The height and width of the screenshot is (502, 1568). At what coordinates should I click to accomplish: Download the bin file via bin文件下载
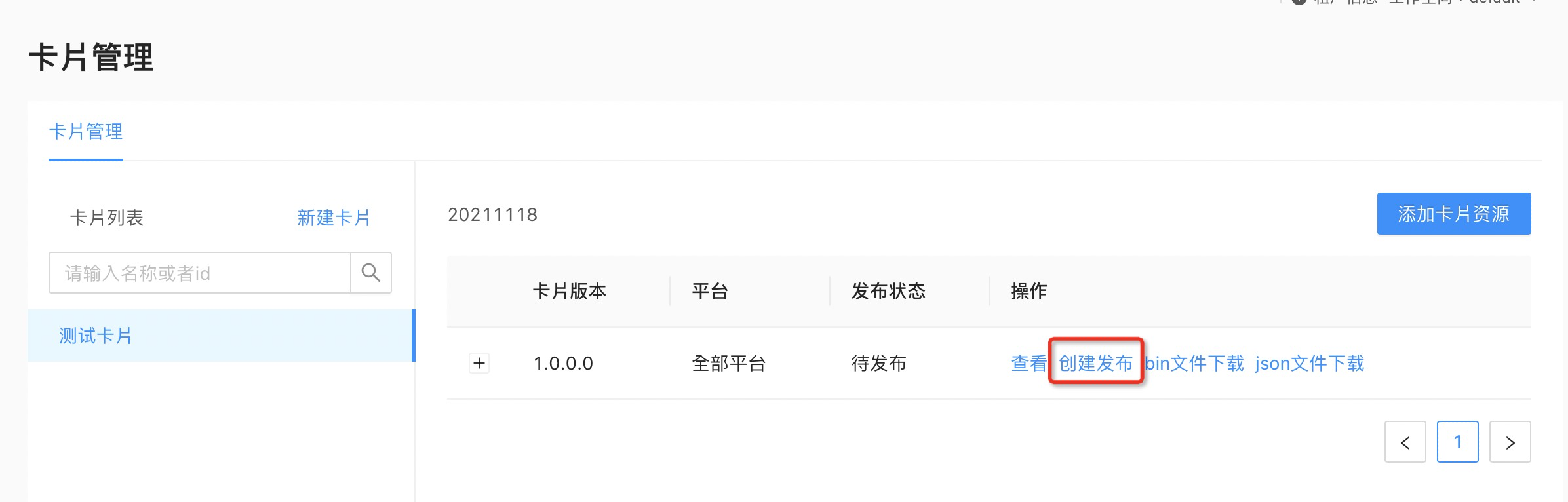tap(1194, 363)
